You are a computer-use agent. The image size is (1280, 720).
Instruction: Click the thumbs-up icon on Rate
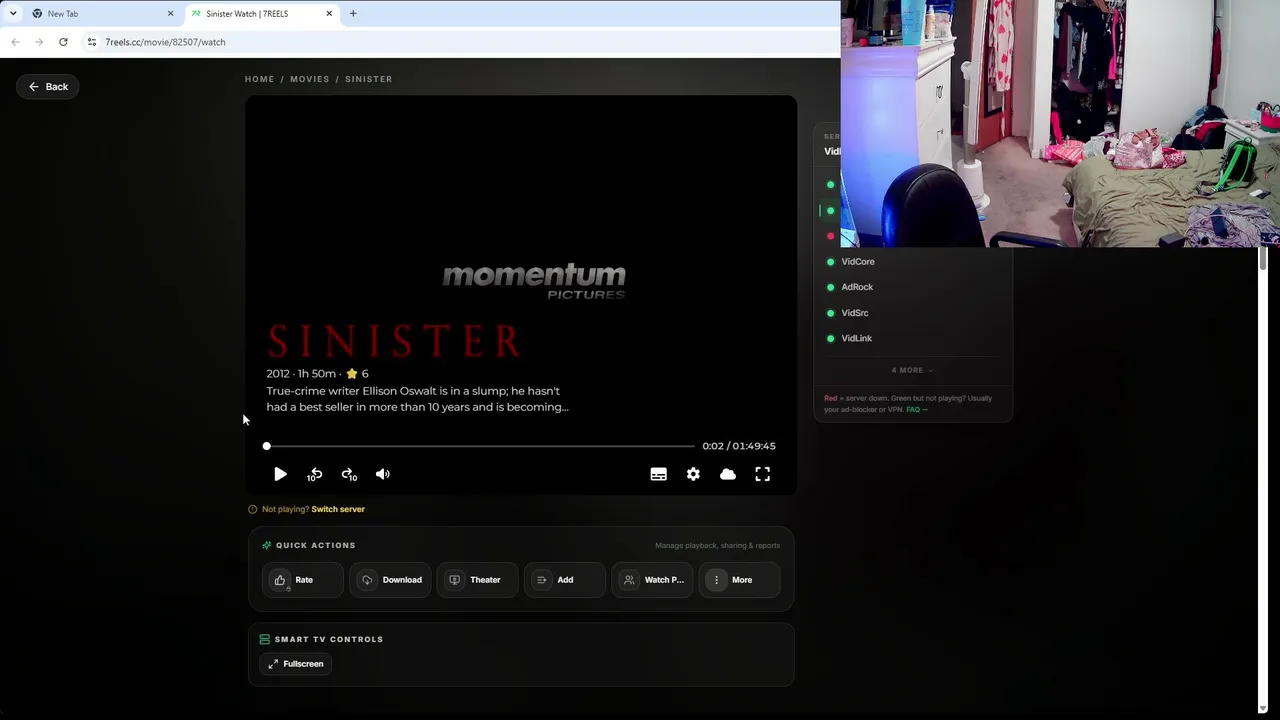click(x=280, y=580)
